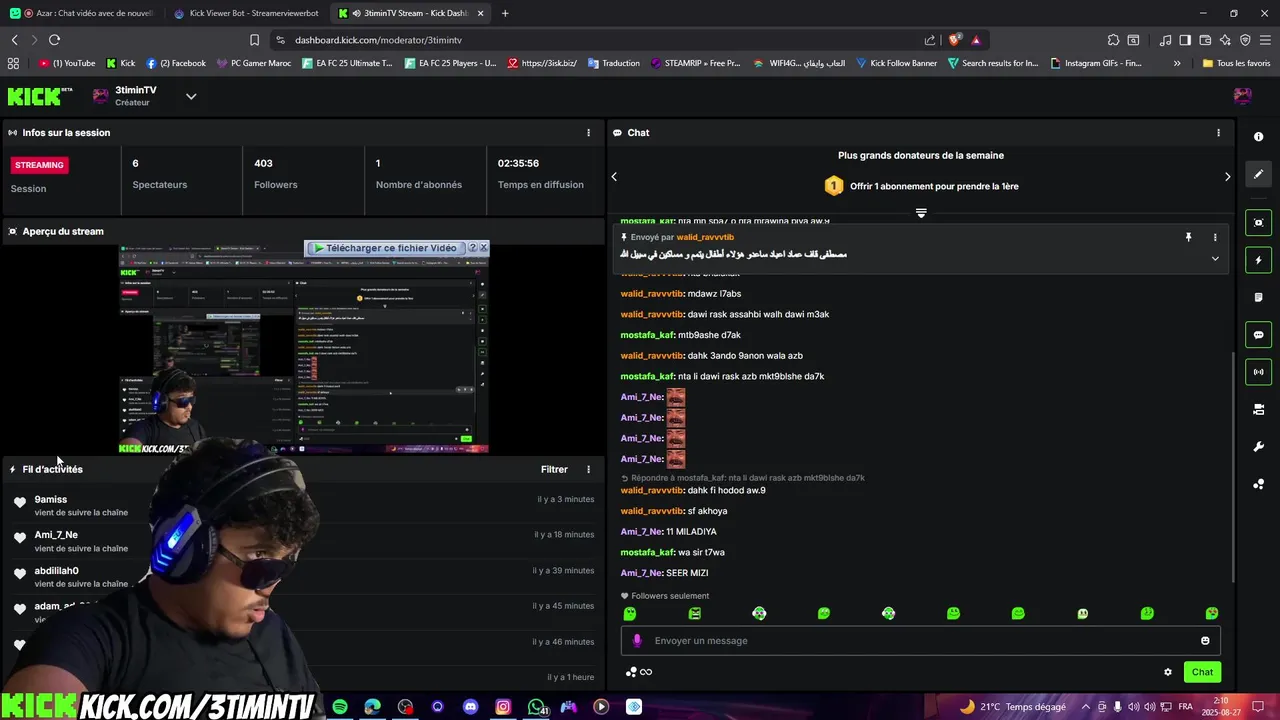Toggle the microphone icon in system tray
Screen dimensions: 1280x720
tap(1118, 707)
